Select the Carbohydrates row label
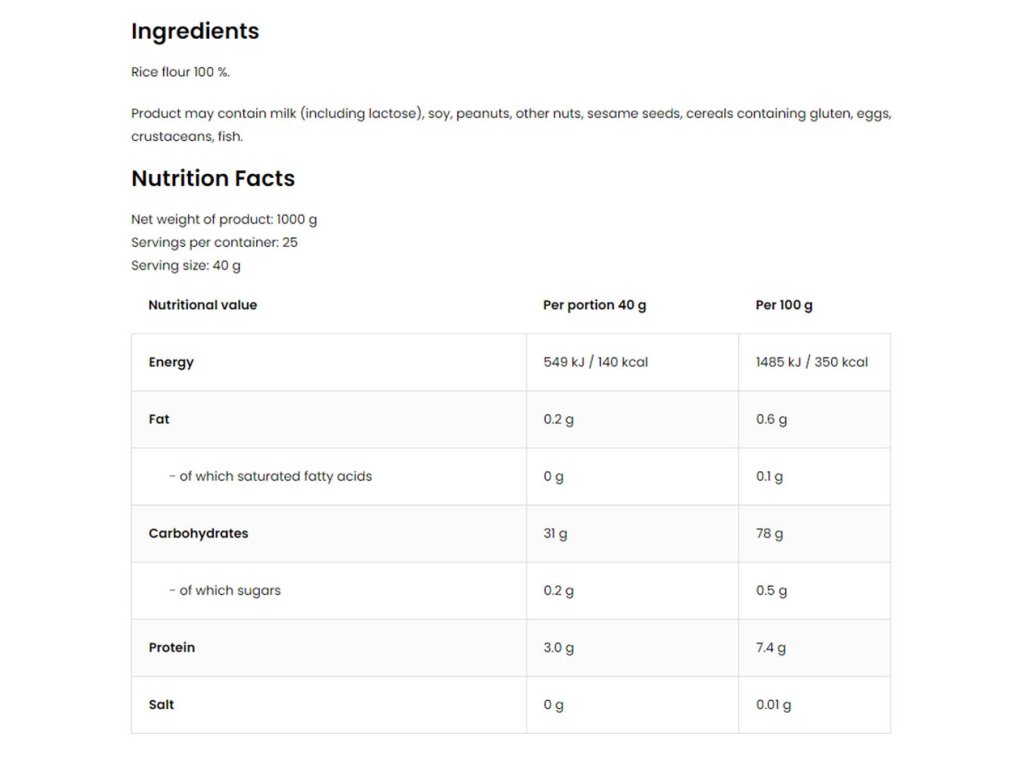 [199, 534]
